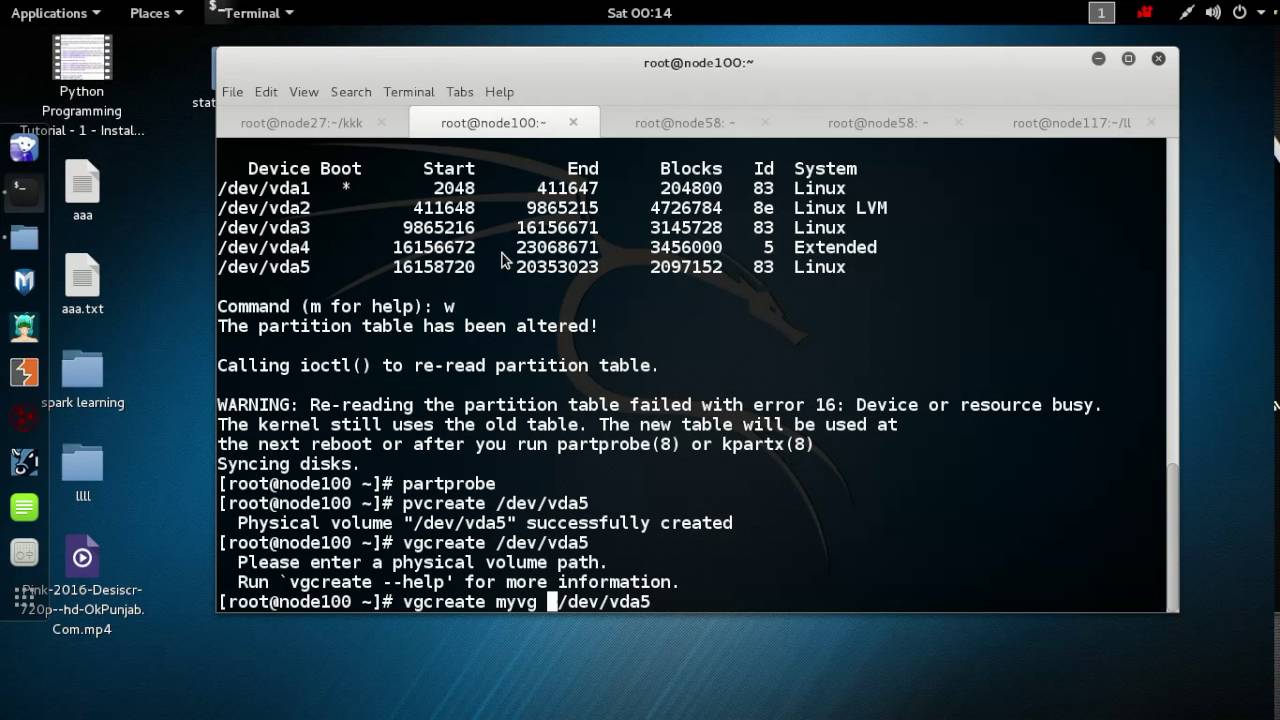This screenshot has width=1280, height=720.
Task: Minimize the terminal window
Action: 1098,59
